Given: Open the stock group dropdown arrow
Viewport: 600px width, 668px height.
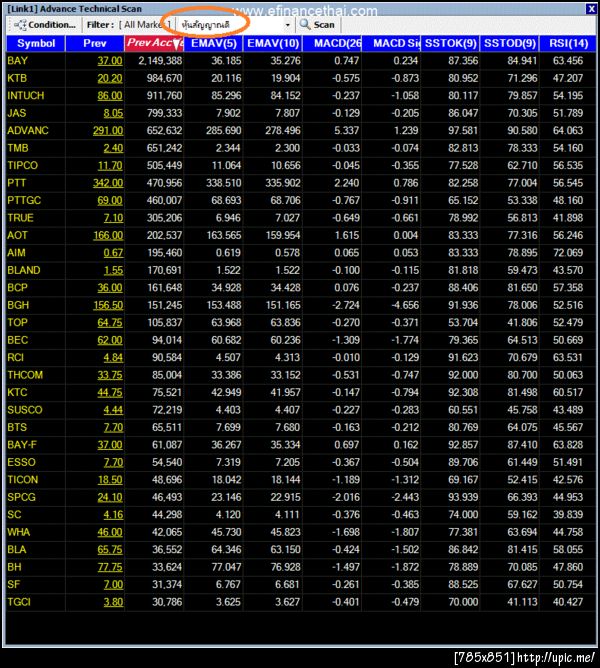Looking at the screenshot, I should [x=288, y=25].
